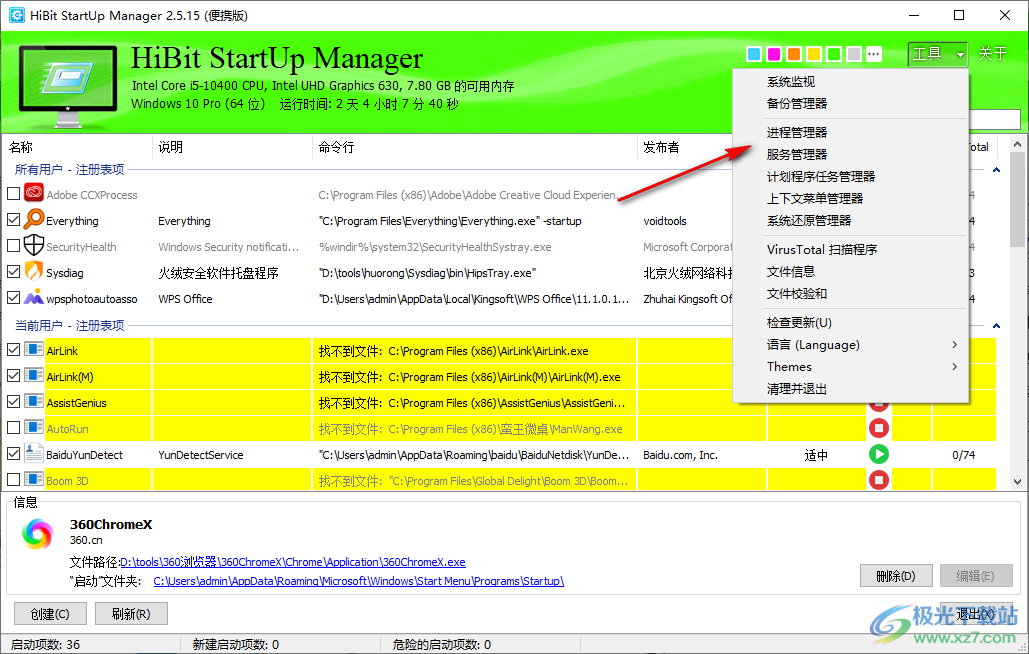Image resolution: width=1029 pixels, height=654 pixels.
Task: Choose 文件校验和 menu item
Action: 850,294
